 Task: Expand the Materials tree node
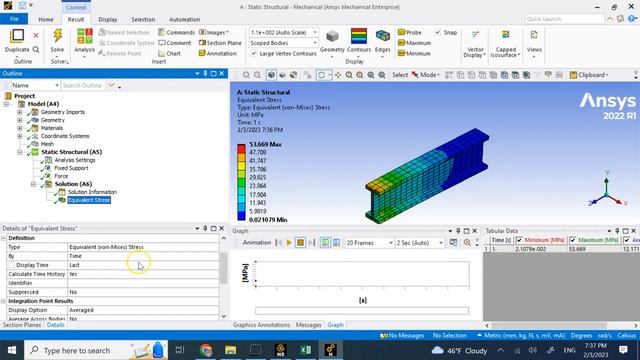coord(20,128)
